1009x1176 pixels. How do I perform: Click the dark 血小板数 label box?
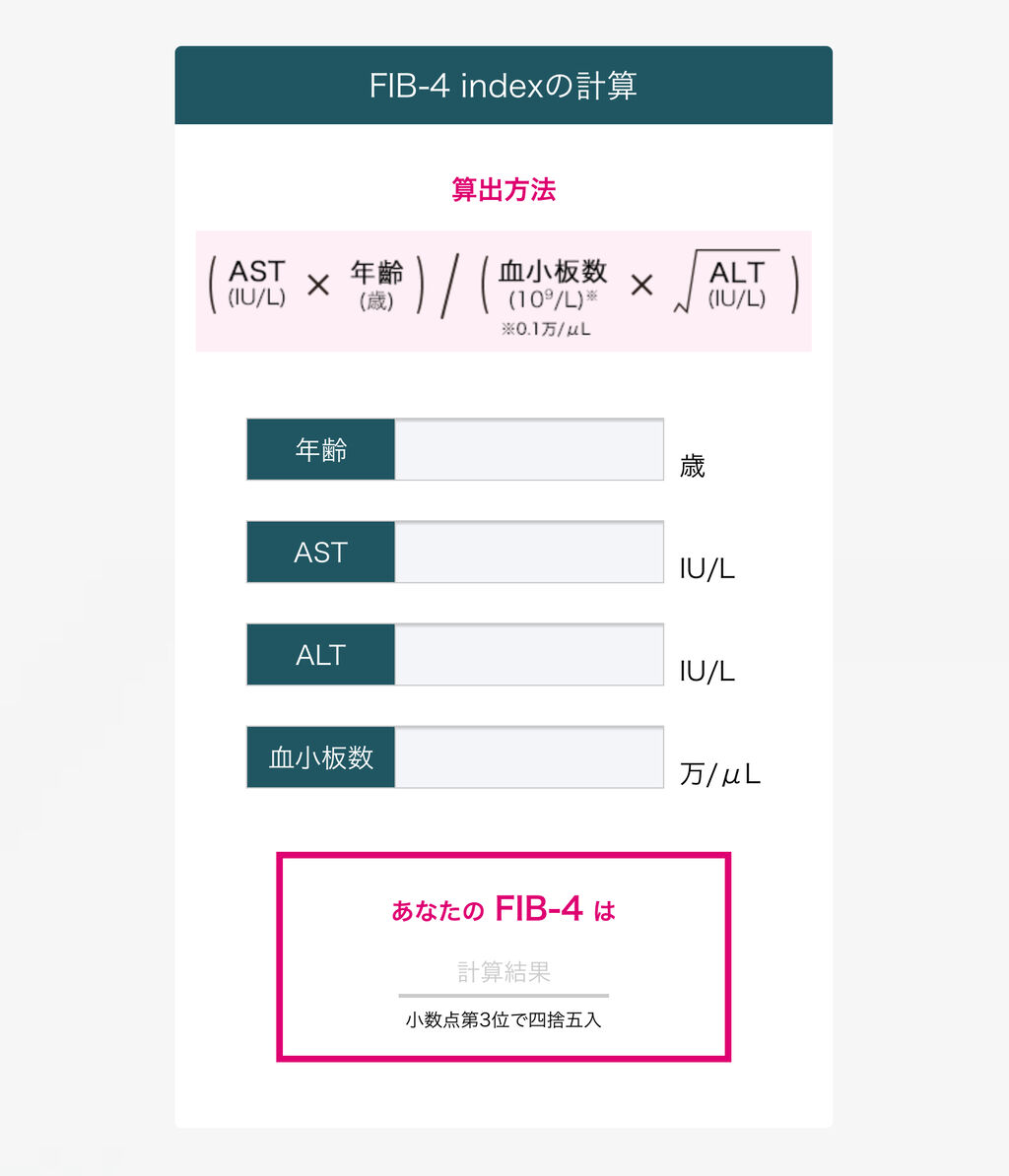[x=321, y=757]
